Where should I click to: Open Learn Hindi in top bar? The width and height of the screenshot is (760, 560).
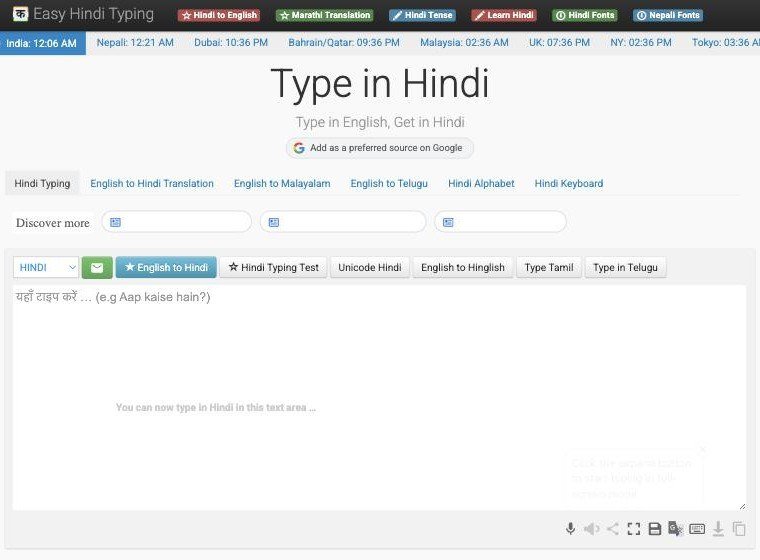[504, 15]
